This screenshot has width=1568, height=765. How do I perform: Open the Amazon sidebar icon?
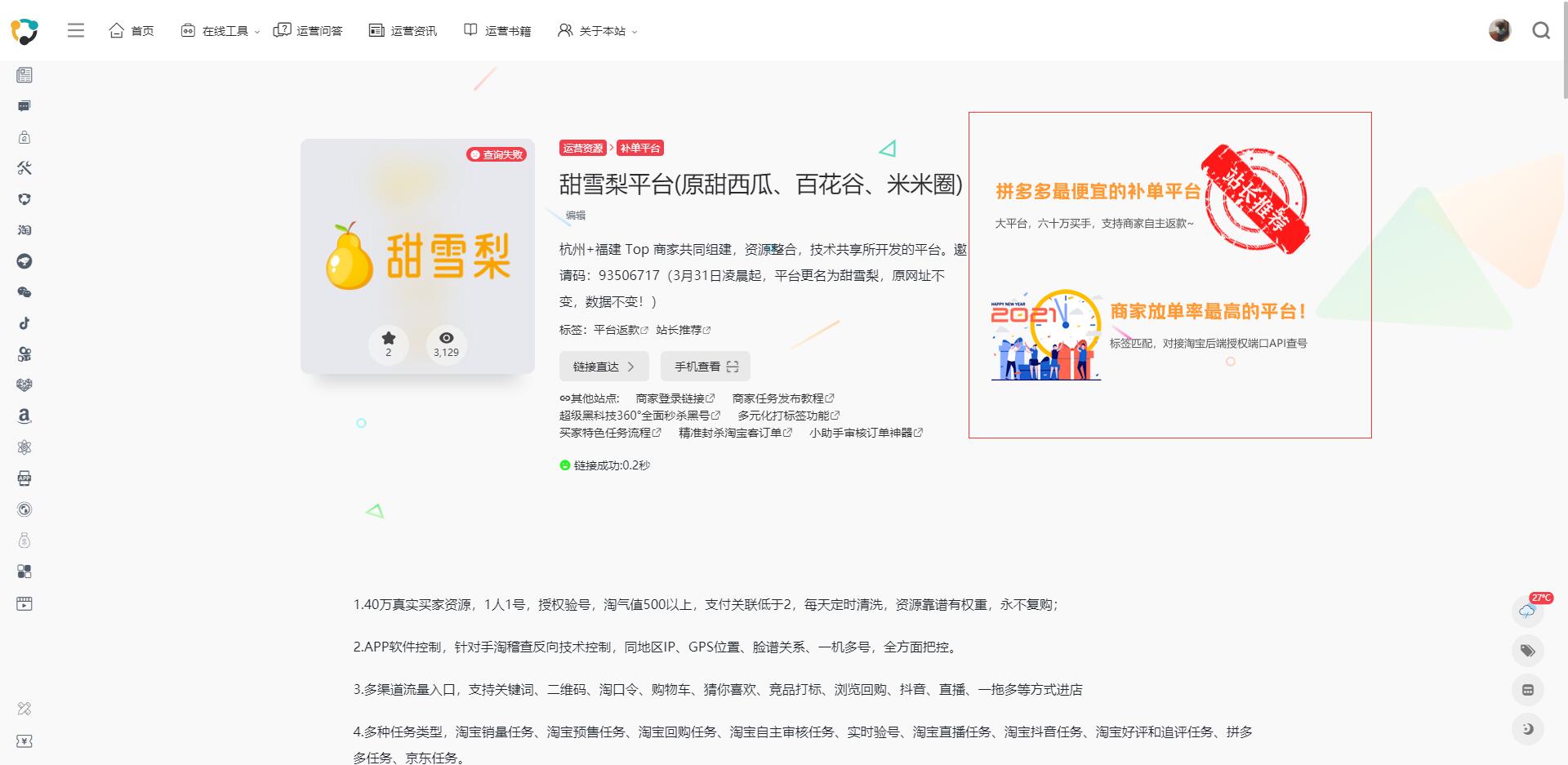tap(24, 416)
